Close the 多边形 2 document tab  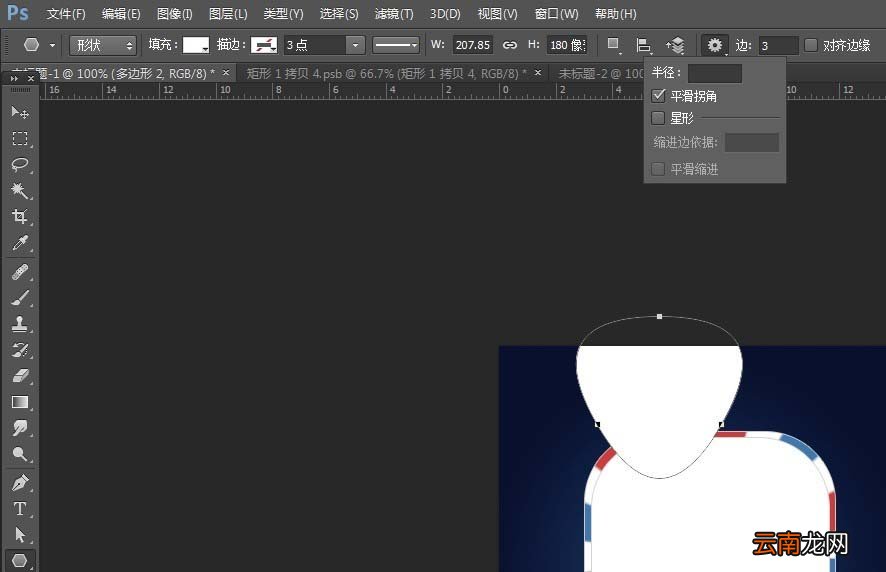[x=226, y=73]
